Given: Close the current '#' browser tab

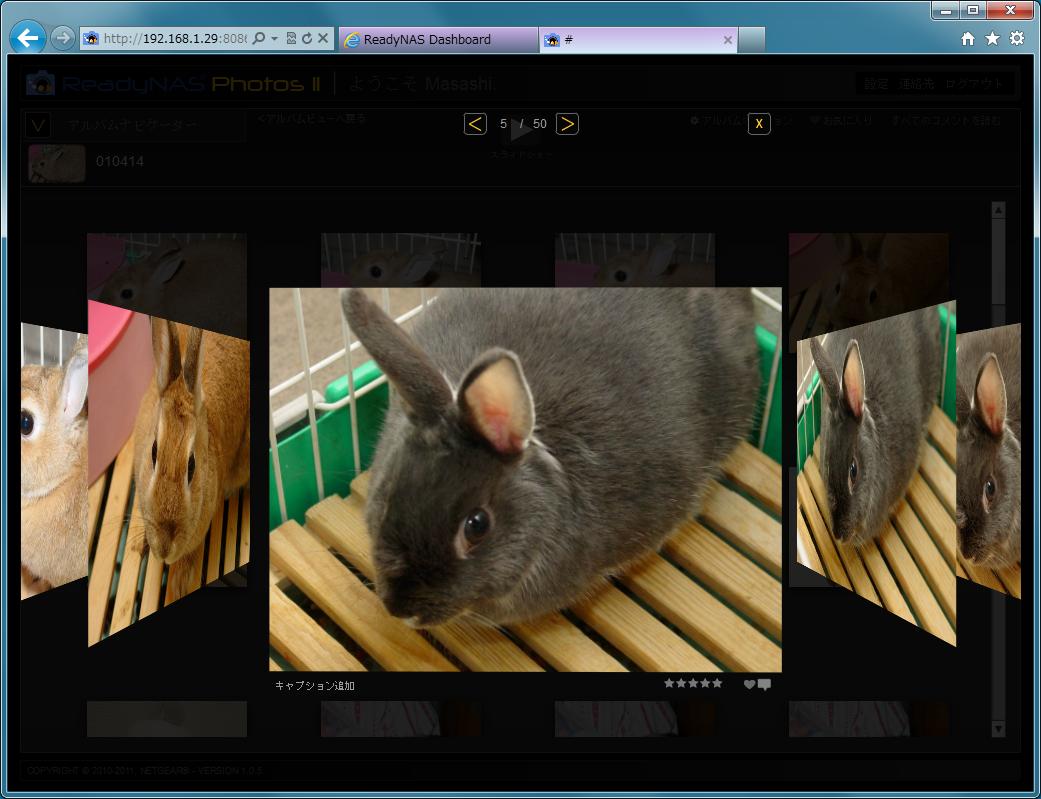Looking at the screenshot, I should click(x=728, y=40).
